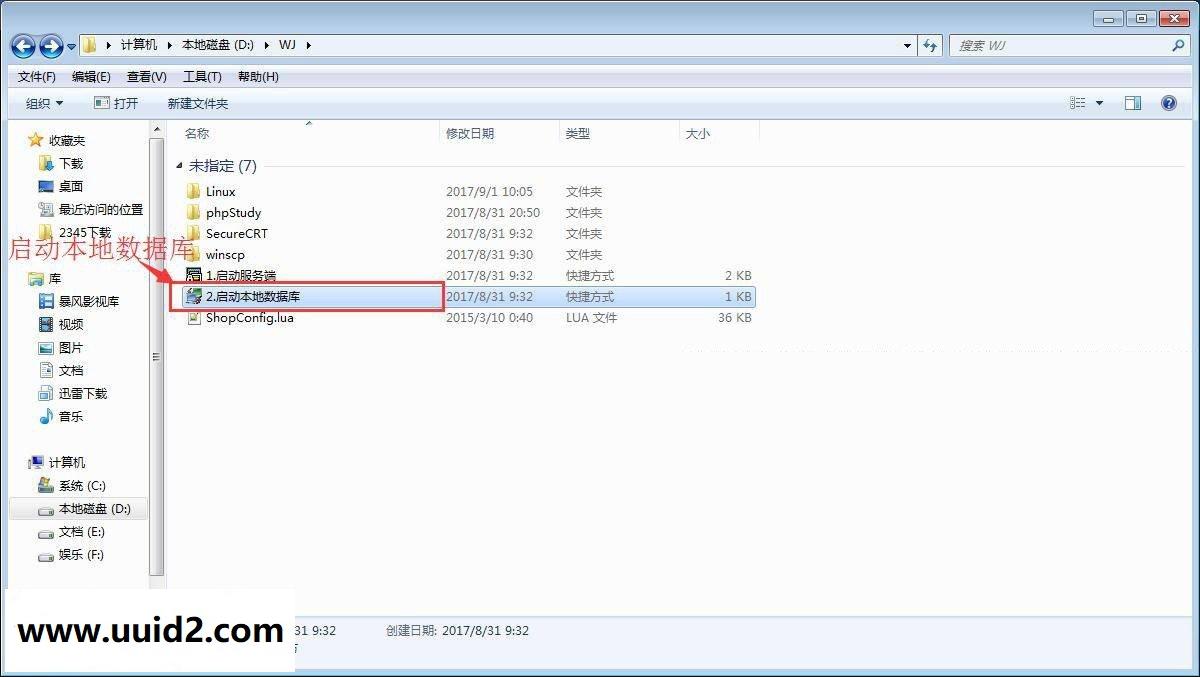Open the Linux folder
The image size is (1200, 677).
coord(222,191)
